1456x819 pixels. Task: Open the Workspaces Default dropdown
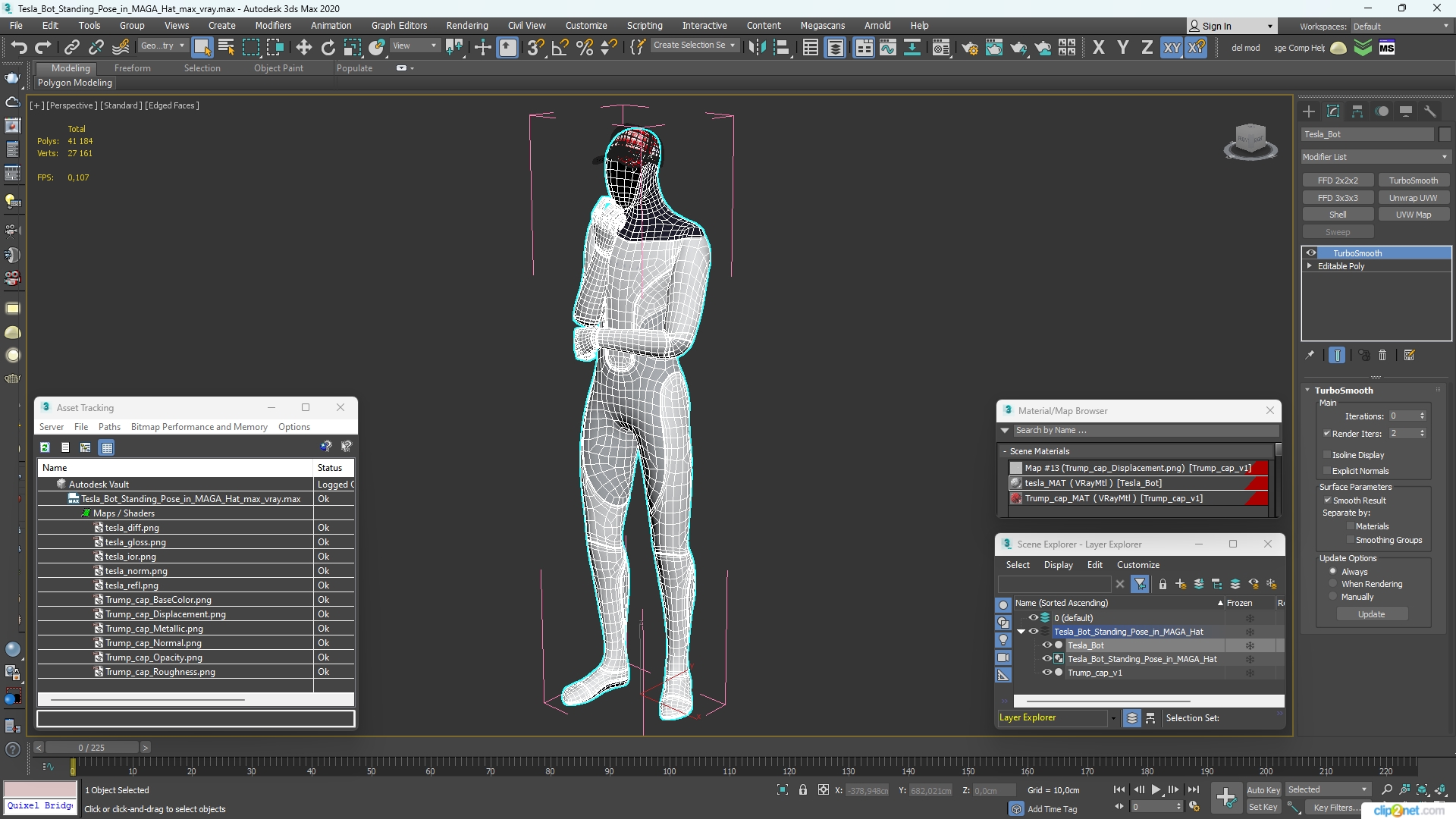pos(1400,27)
